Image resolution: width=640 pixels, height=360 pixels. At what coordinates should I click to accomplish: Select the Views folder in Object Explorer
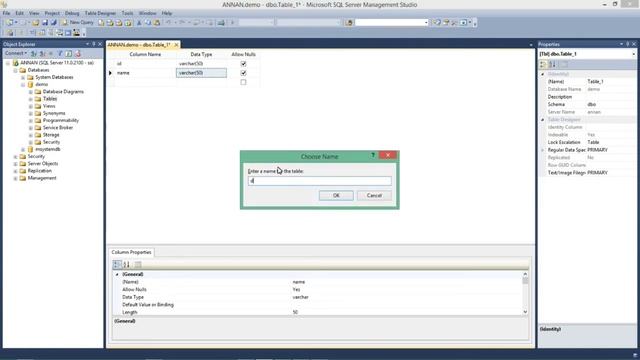[49, 106]
